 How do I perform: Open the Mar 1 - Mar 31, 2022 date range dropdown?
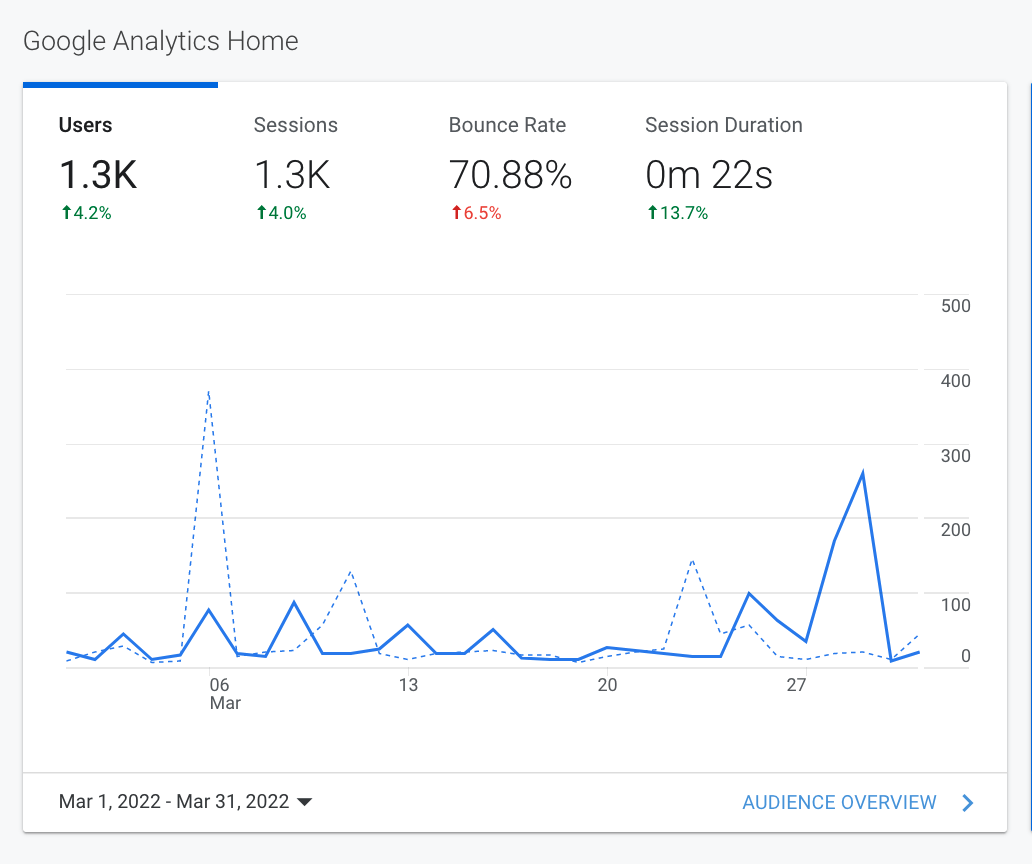coord(185,801)
